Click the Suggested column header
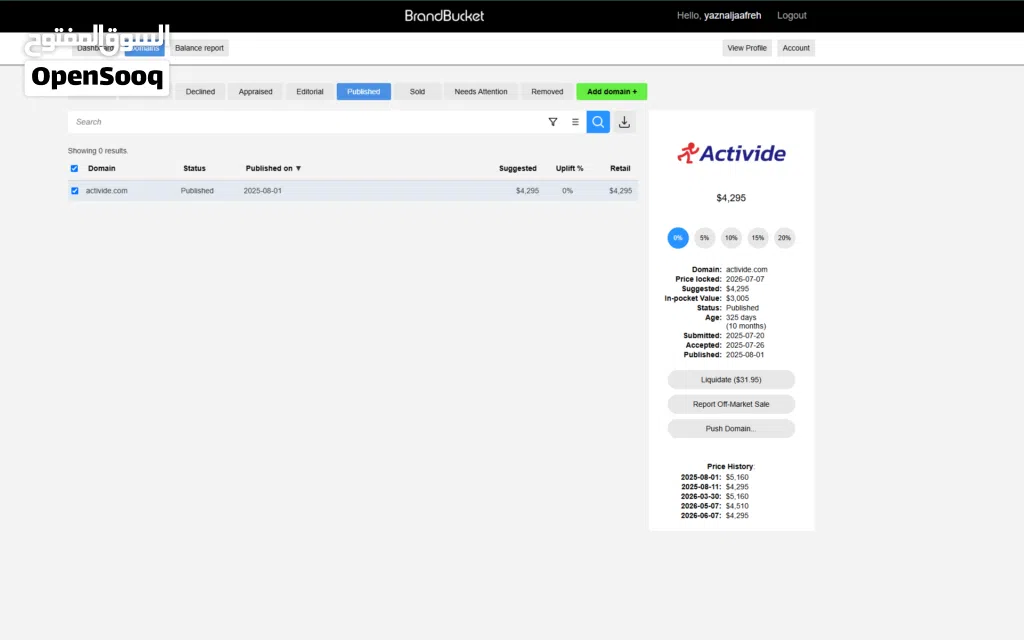The height and width of the screenshot is (640, 1024). (x=518, y=168)
